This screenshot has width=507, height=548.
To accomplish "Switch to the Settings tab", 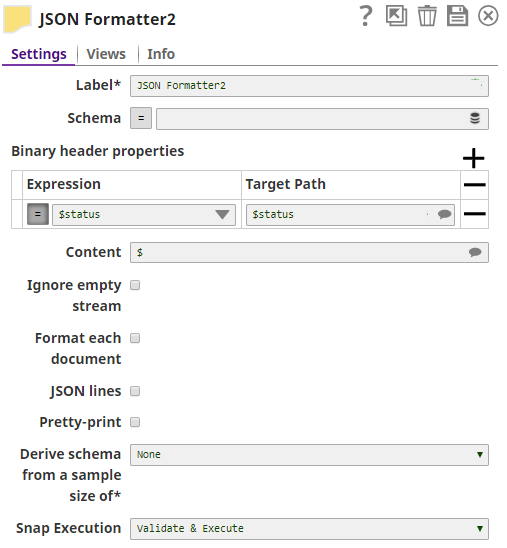I will pyautogui.click(x=39, y=54).
